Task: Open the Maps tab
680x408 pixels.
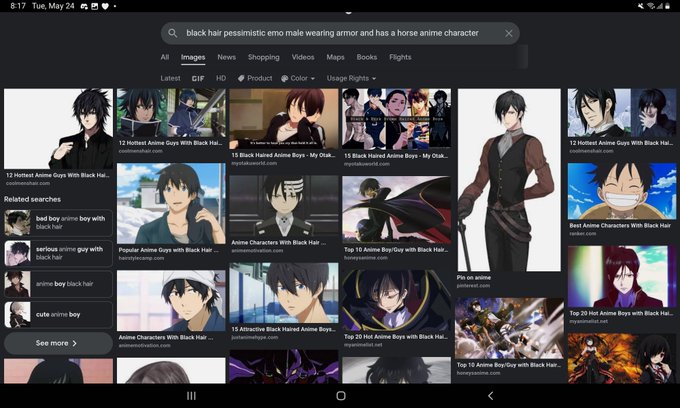Action: (335, 57)
